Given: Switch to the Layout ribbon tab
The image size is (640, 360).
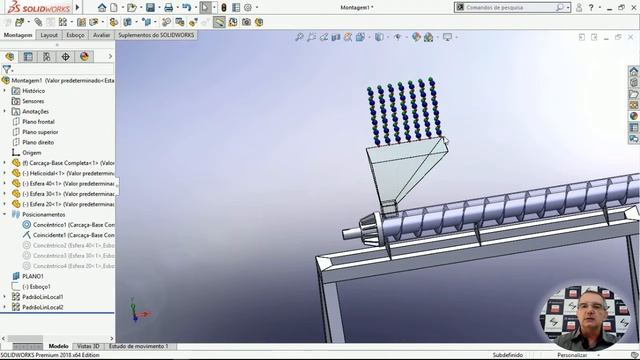Looking at the screenshot, I should point(49,35).
